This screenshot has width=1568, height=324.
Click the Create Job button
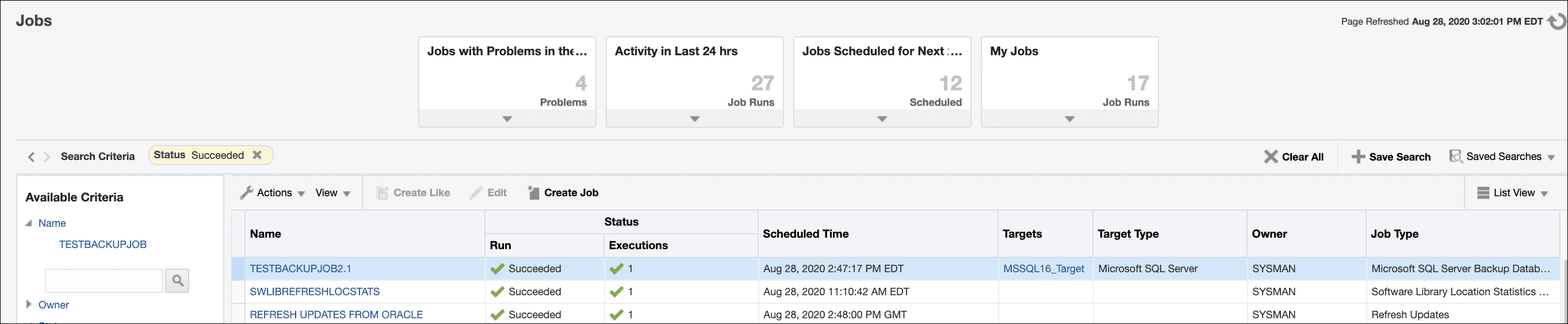[x=563, y=193]
